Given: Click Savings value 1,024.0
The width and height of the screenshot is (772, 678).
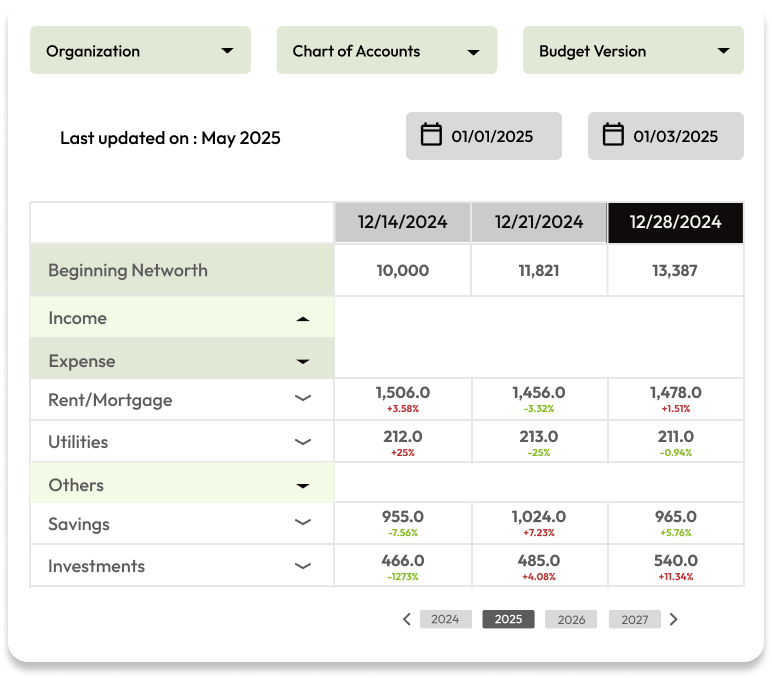Looking at the screenshot, I should (539, 517).
